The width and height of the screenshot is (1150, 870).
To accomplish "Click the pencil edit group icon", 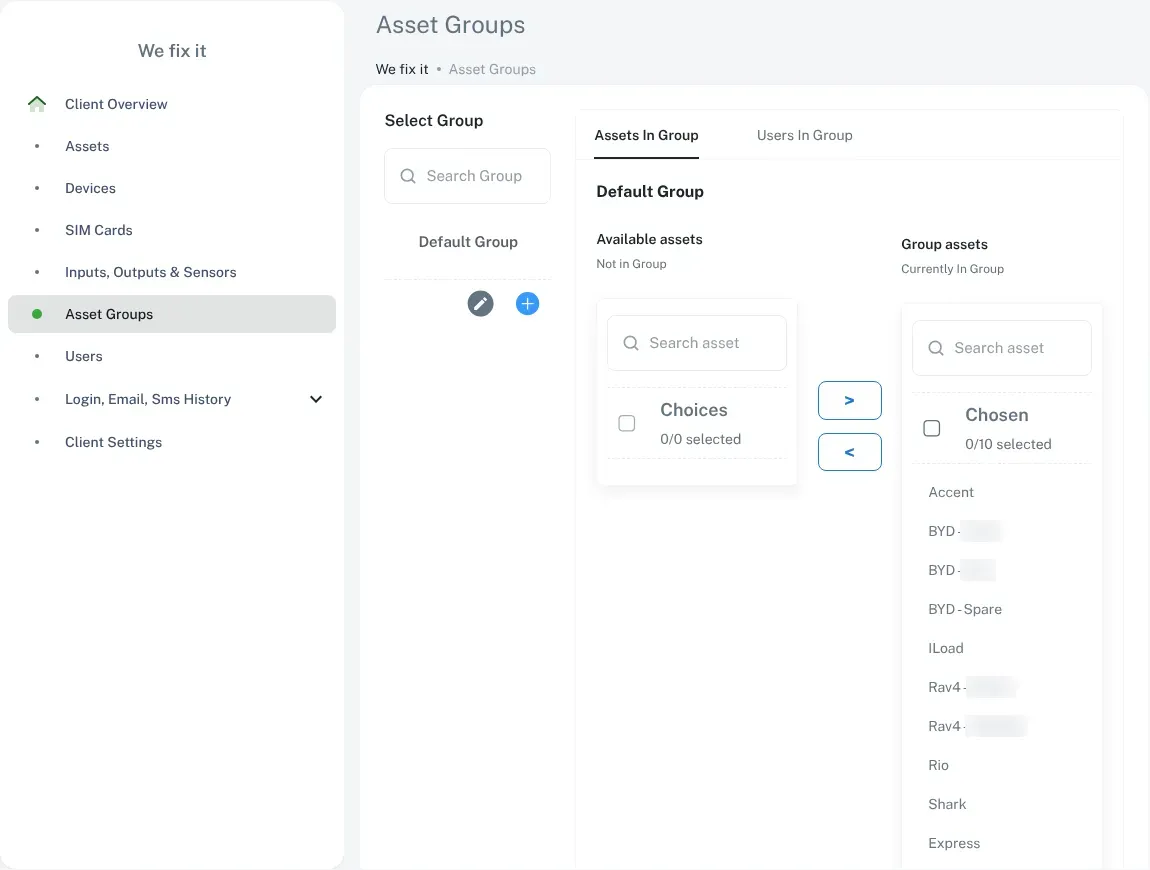I will pos(480,304).
